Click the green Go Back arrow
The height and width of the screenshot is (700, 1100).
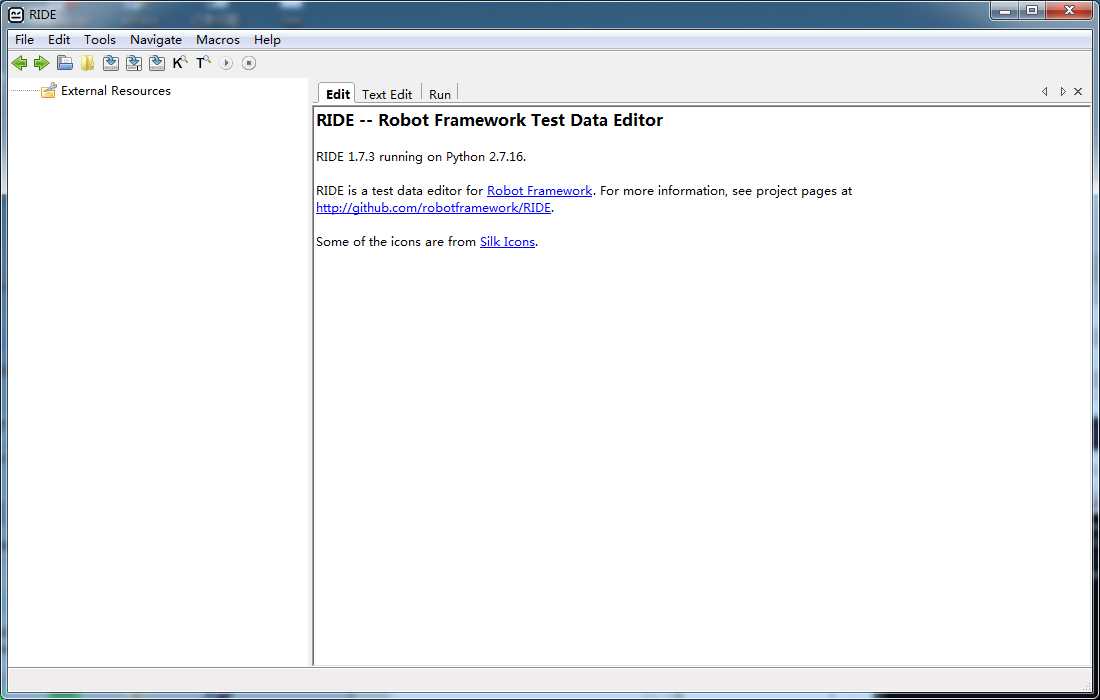coord(19,63)
